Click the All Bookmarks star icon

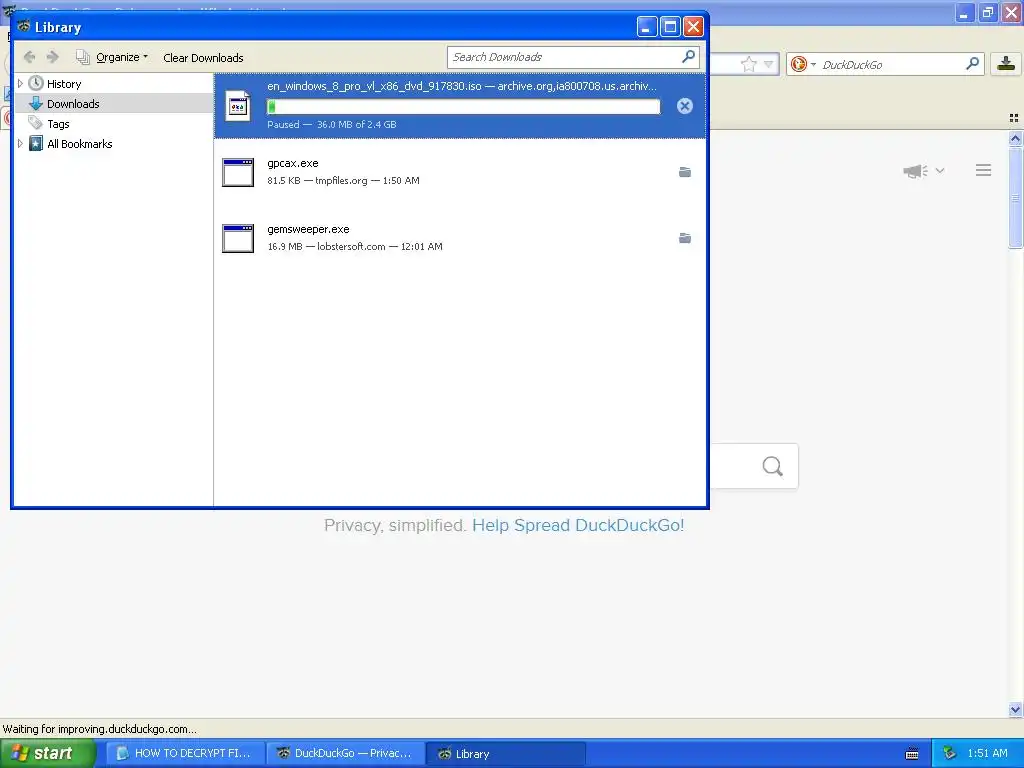[36, 144]
